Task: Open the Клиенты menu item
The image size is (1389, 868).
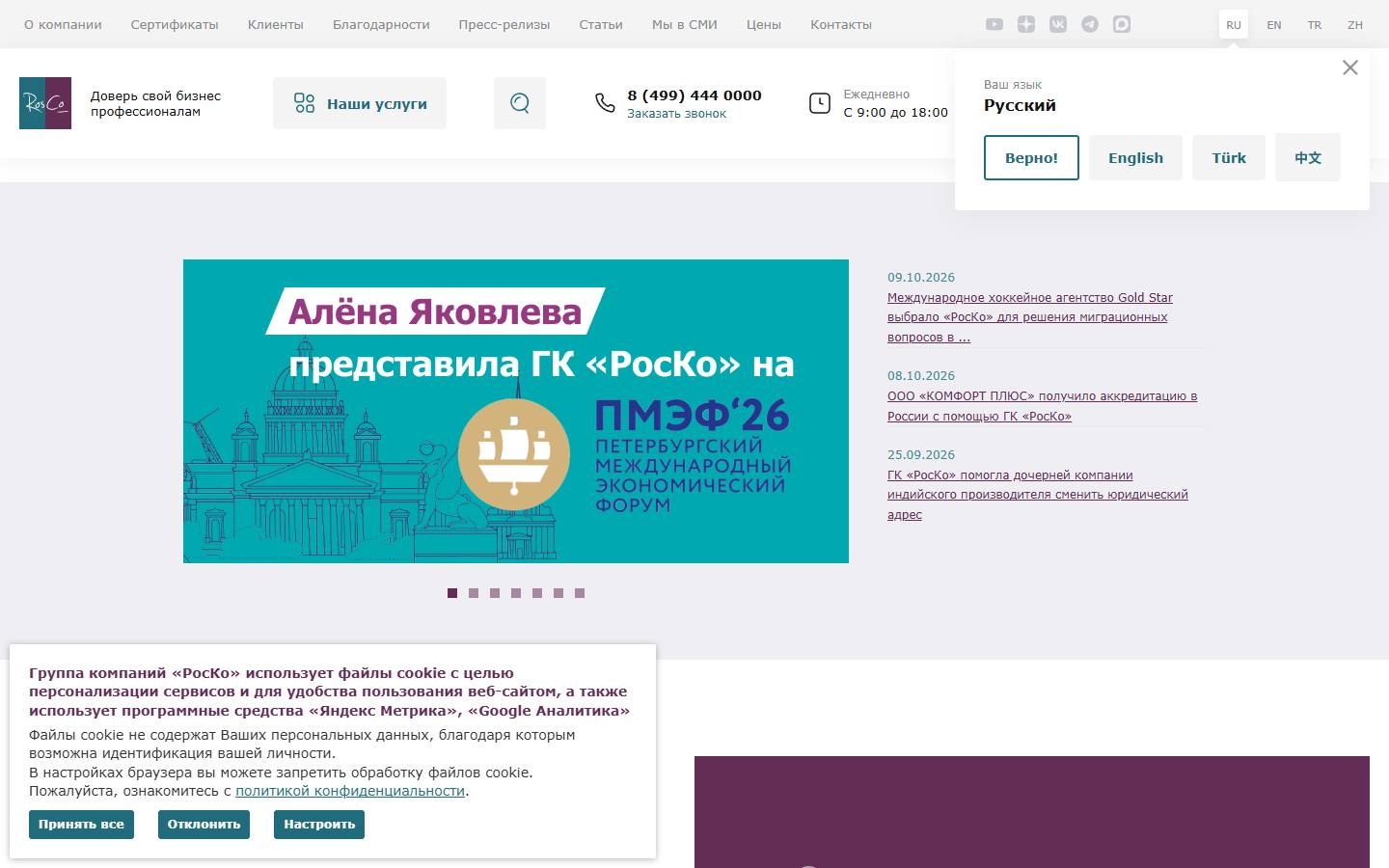Action: [276, 25]
